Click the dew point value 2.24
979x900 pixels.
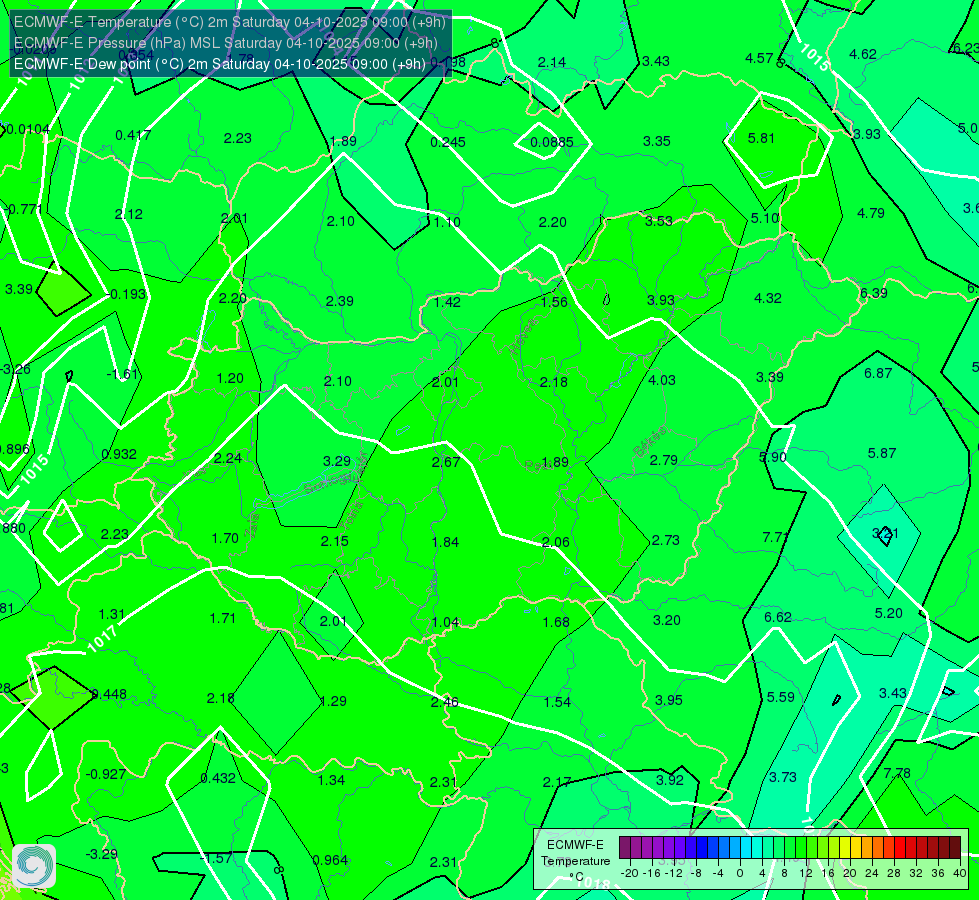pyautogui.click(x=227, y=458)
